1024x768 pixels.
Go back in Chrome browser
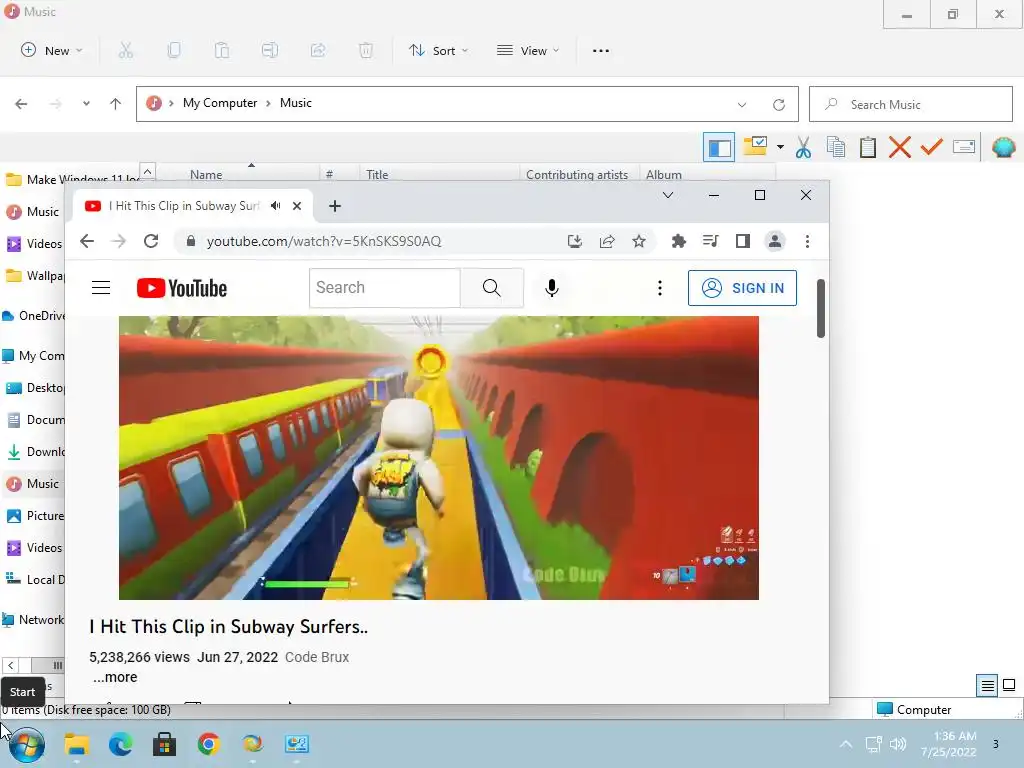[87, 241]
